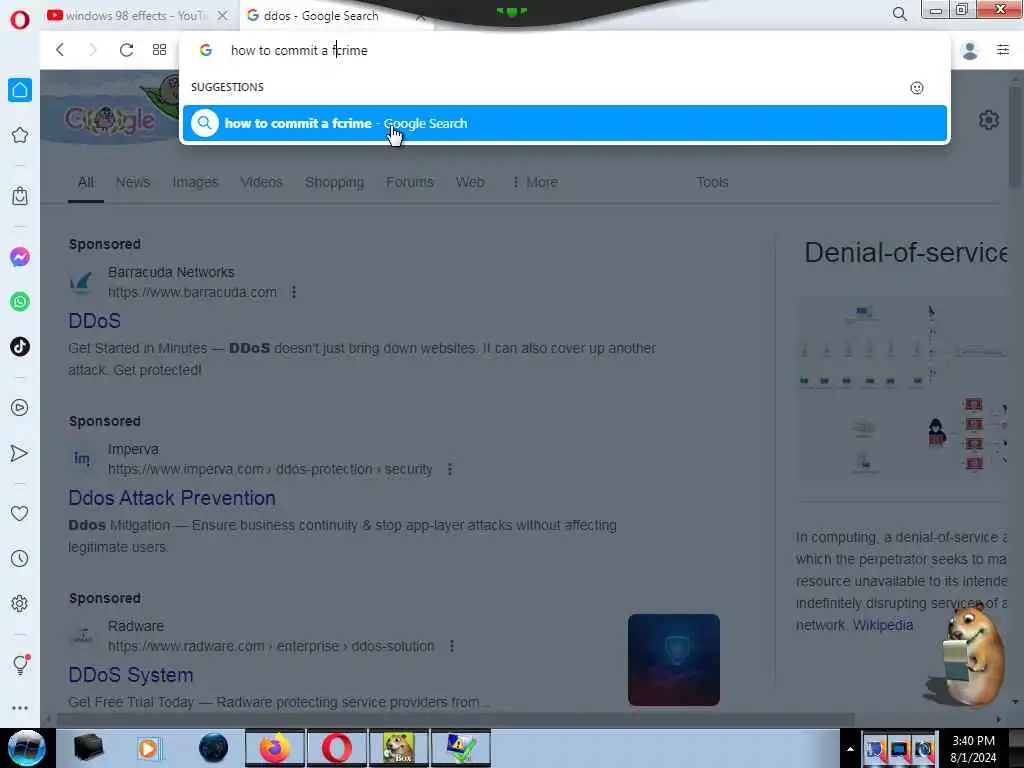Open the paper-plane Flow sidebar icon
Image resolution: width=1024 pixels, height=768 pixels.
pyautogui.click(x=20, y=453)
